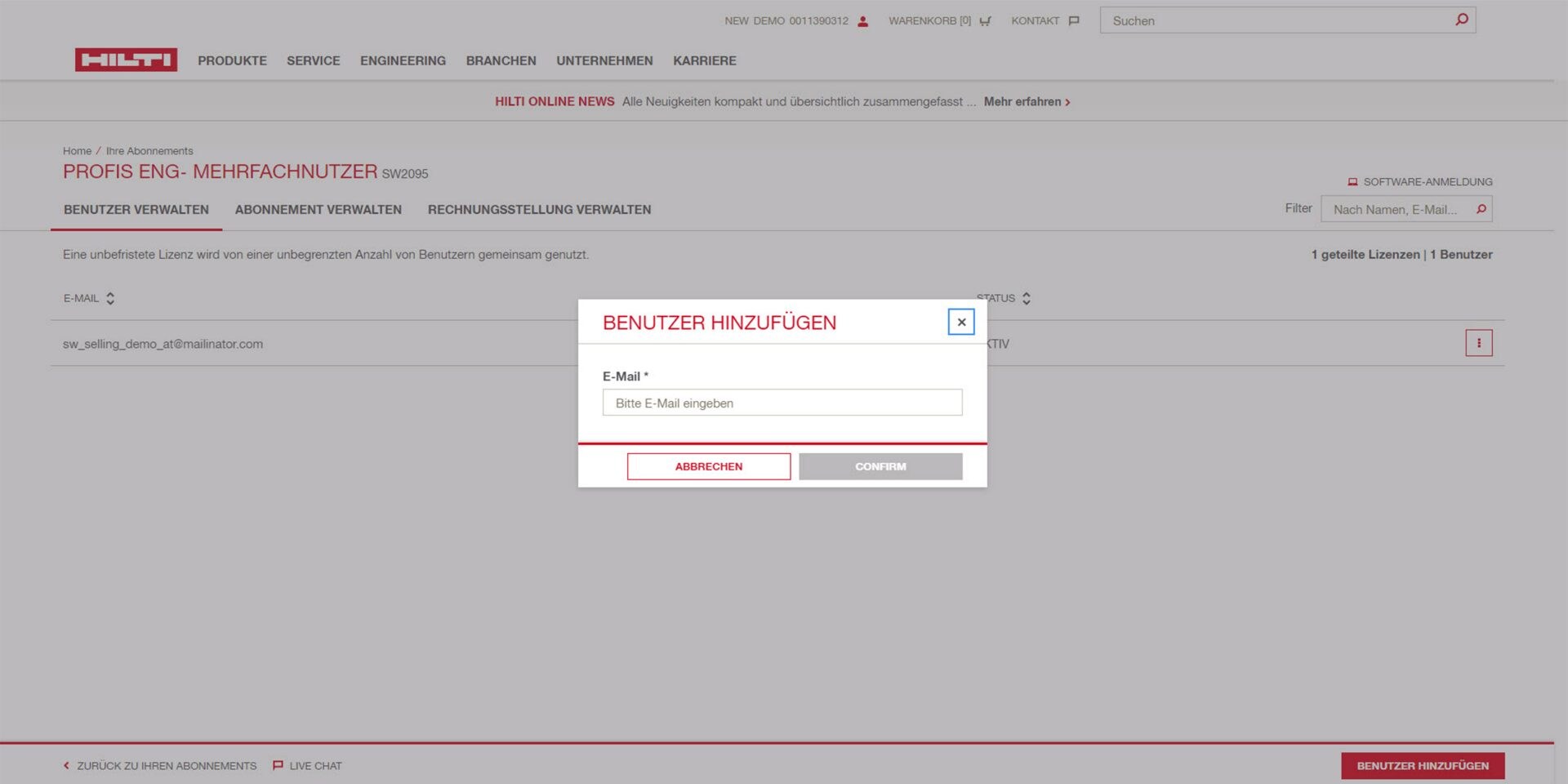The image size is (1568, 784).
Task: Go to Home breadcrumb link
Action: (x=77, y=151)
